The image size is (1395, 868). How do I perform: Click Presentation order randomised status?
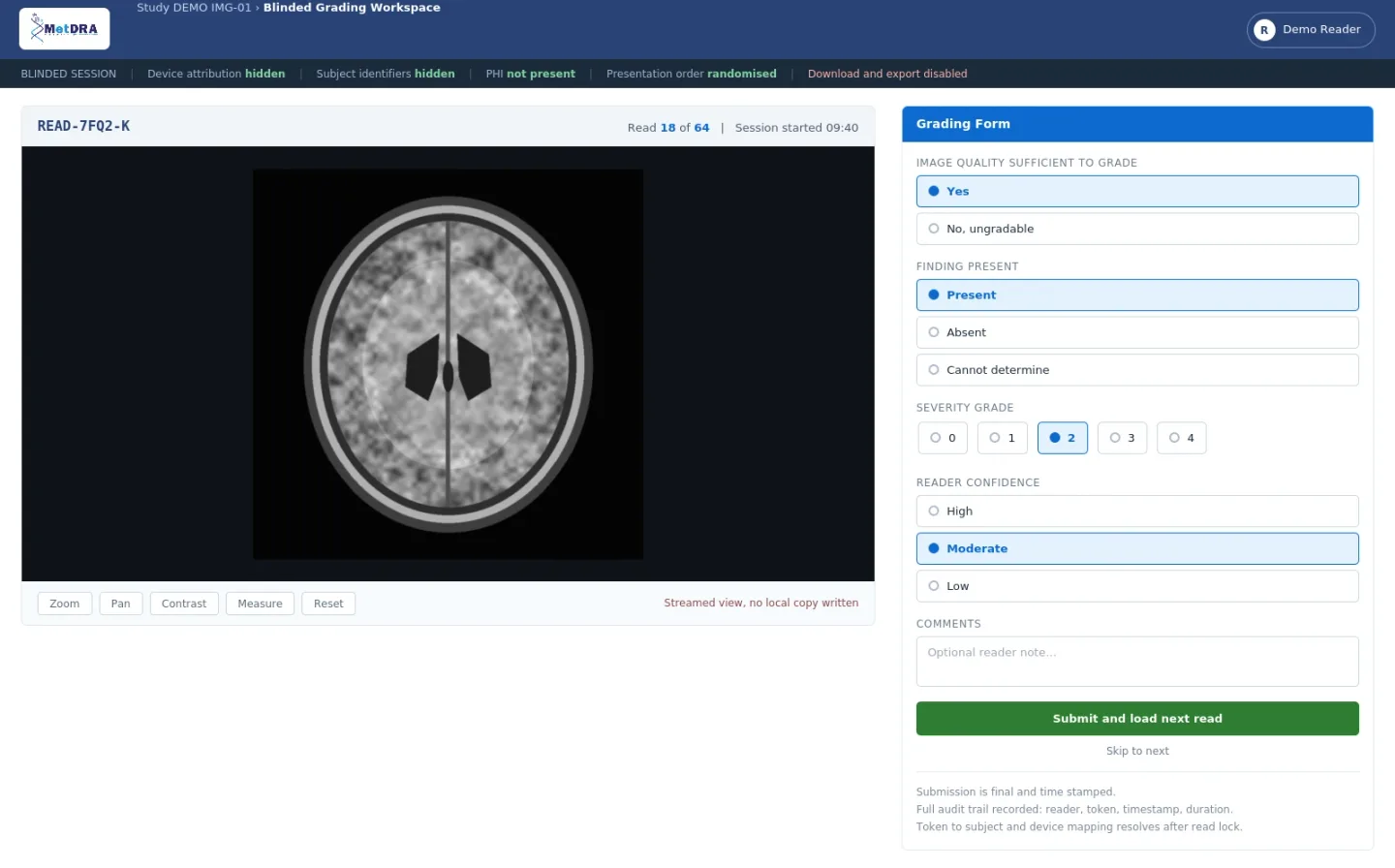pos(692,74)
